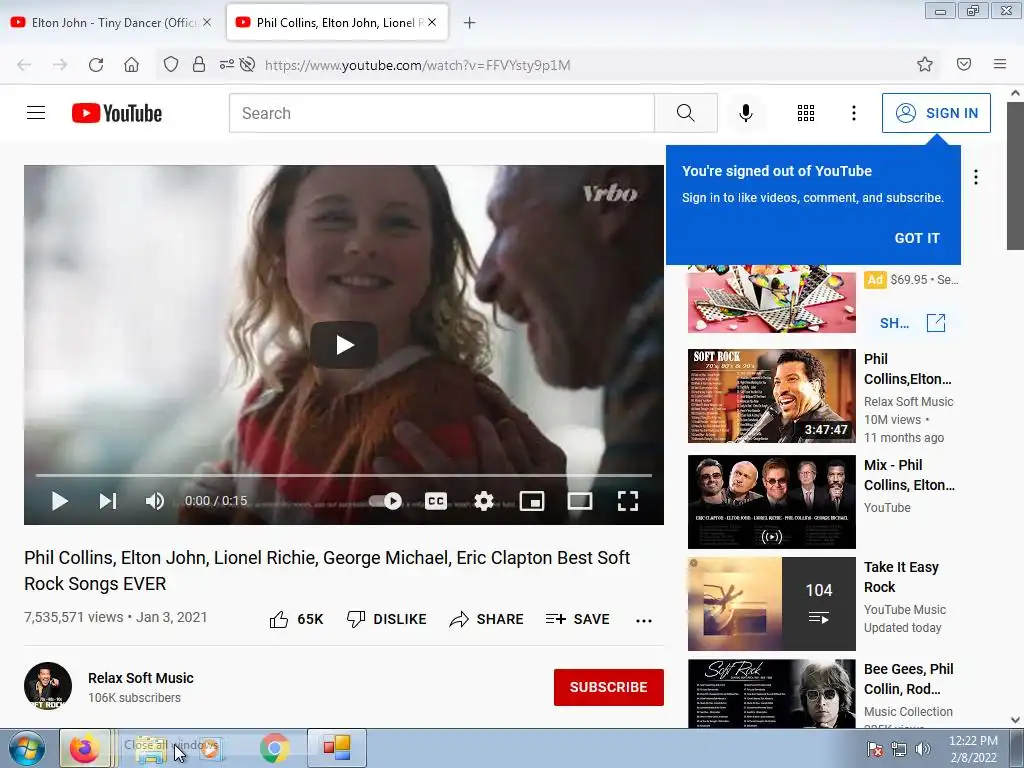Open Action Center flag in system tray
1024x768 pixels.
pyautogui.click(x=875, y=749)
